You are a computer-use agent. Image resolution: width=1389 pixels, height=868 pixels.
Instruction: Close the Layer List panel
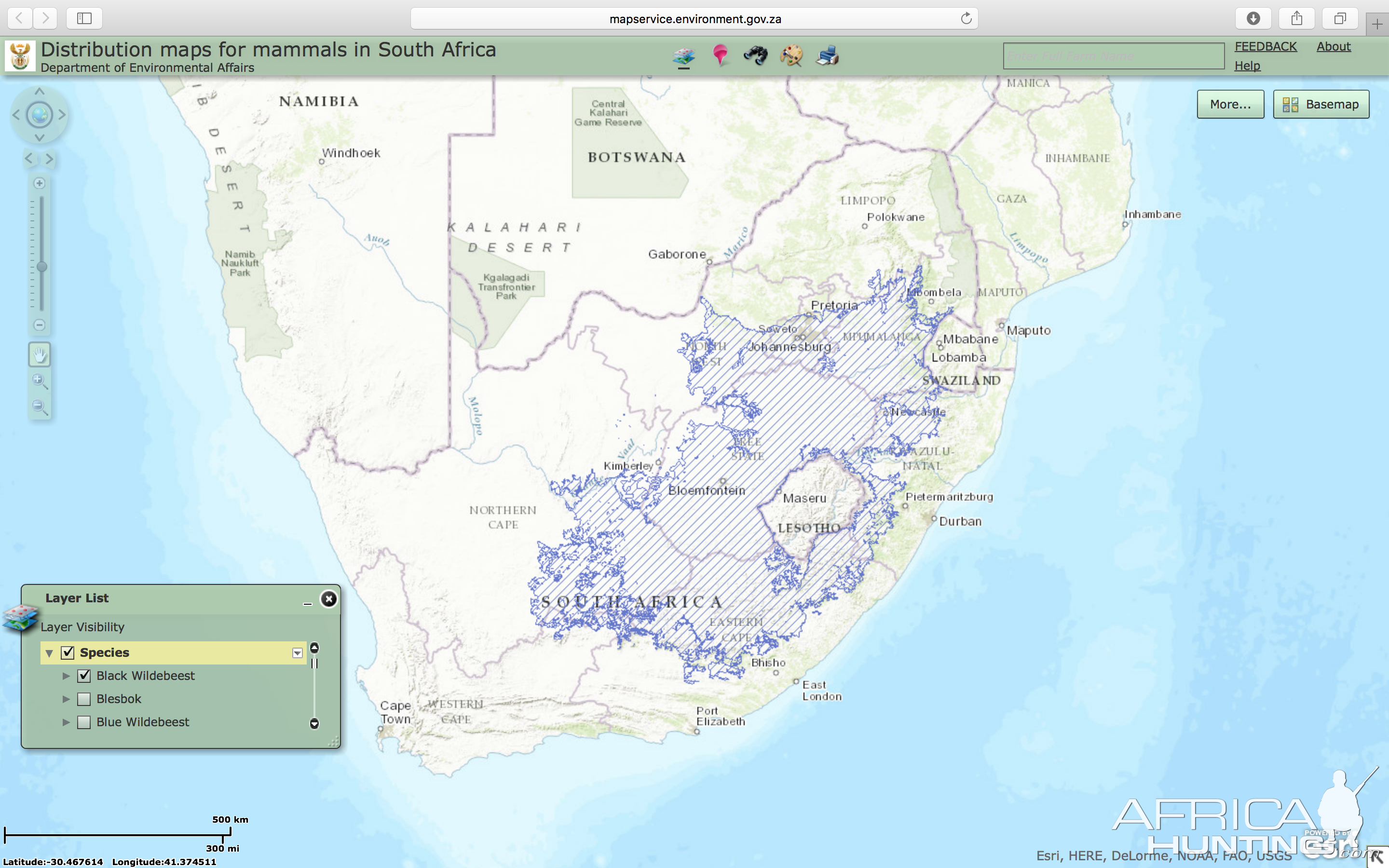pos(328,599)
